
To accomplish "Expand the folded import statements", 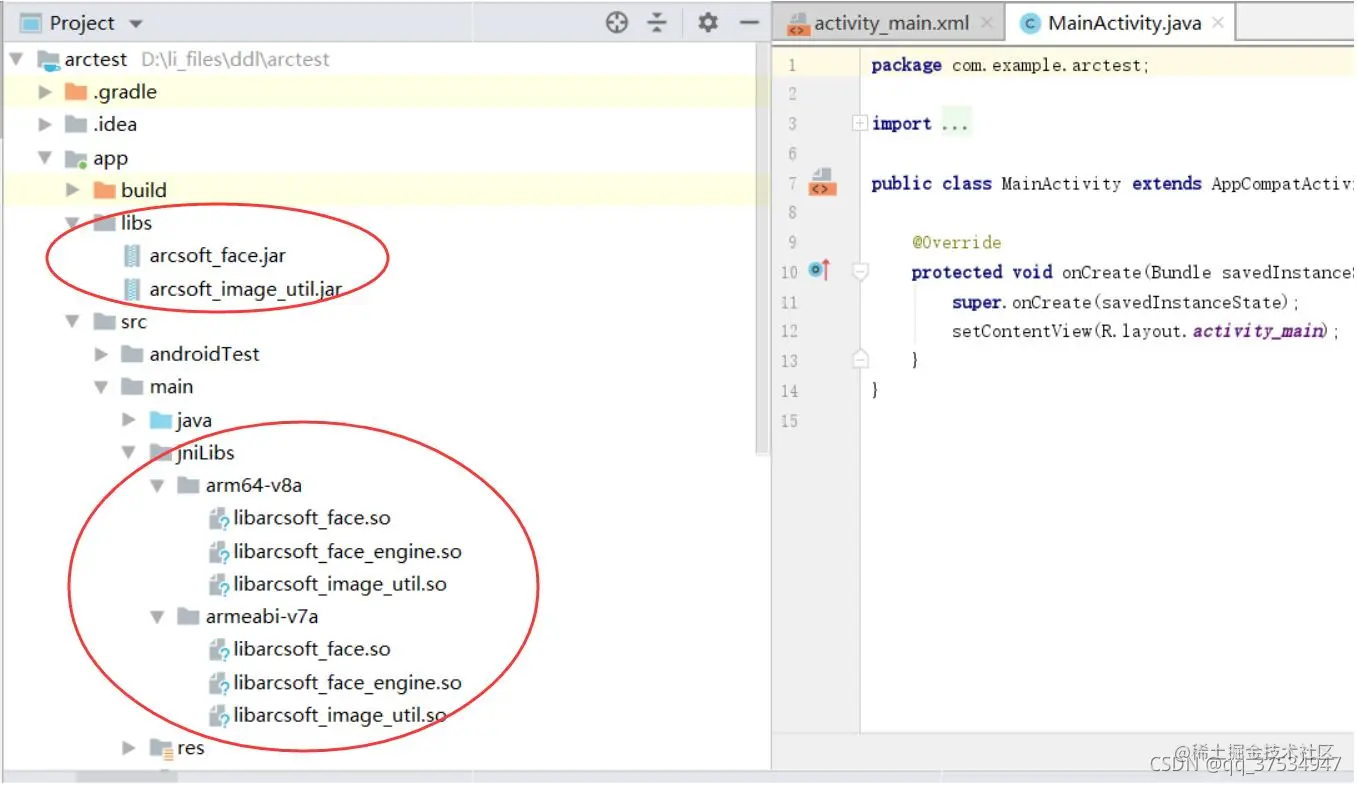I will (x=859, y=123).
